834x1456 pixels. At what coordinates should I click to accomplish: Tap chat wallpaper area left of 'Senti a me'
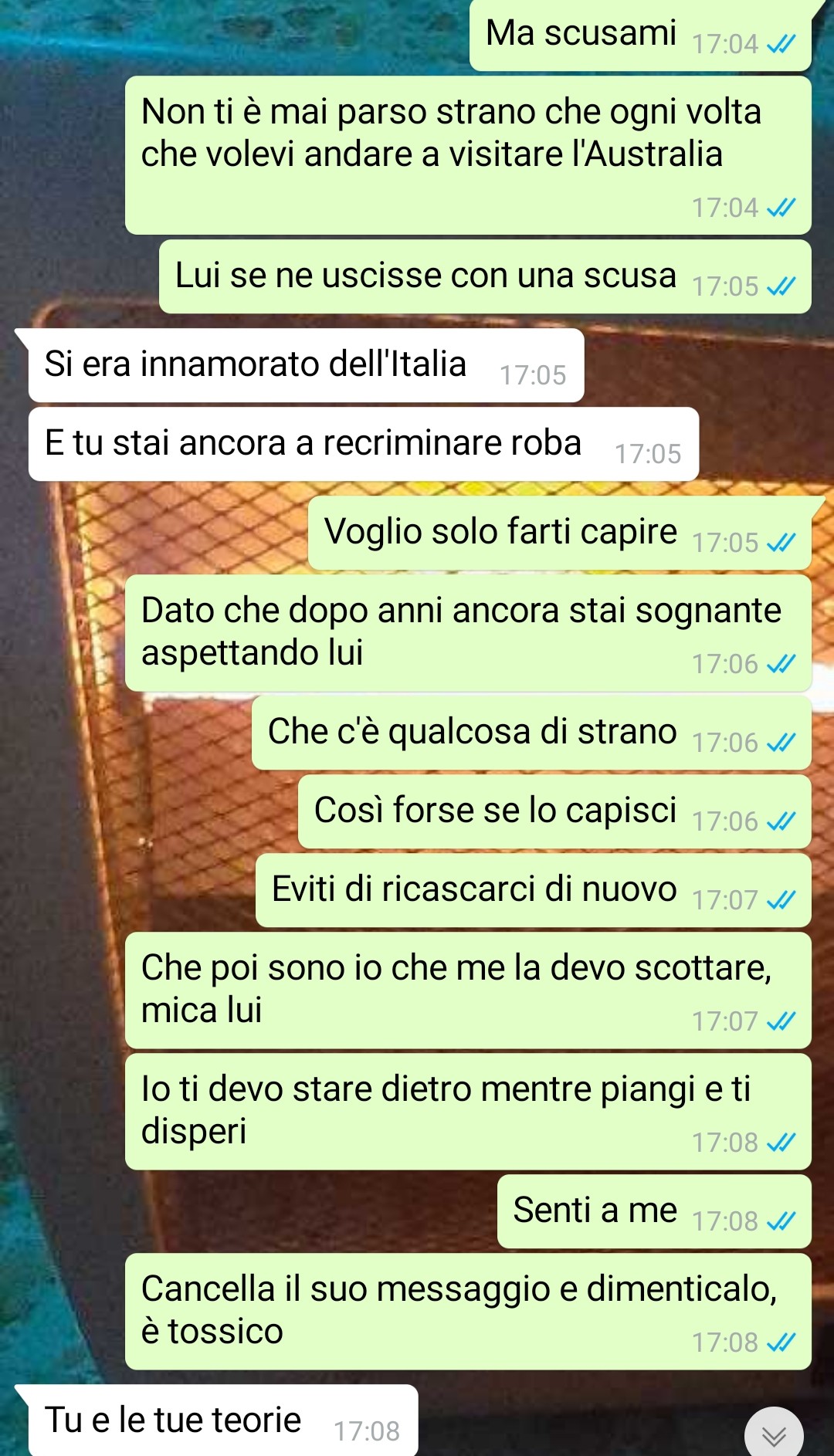(x=247, y=1211)
